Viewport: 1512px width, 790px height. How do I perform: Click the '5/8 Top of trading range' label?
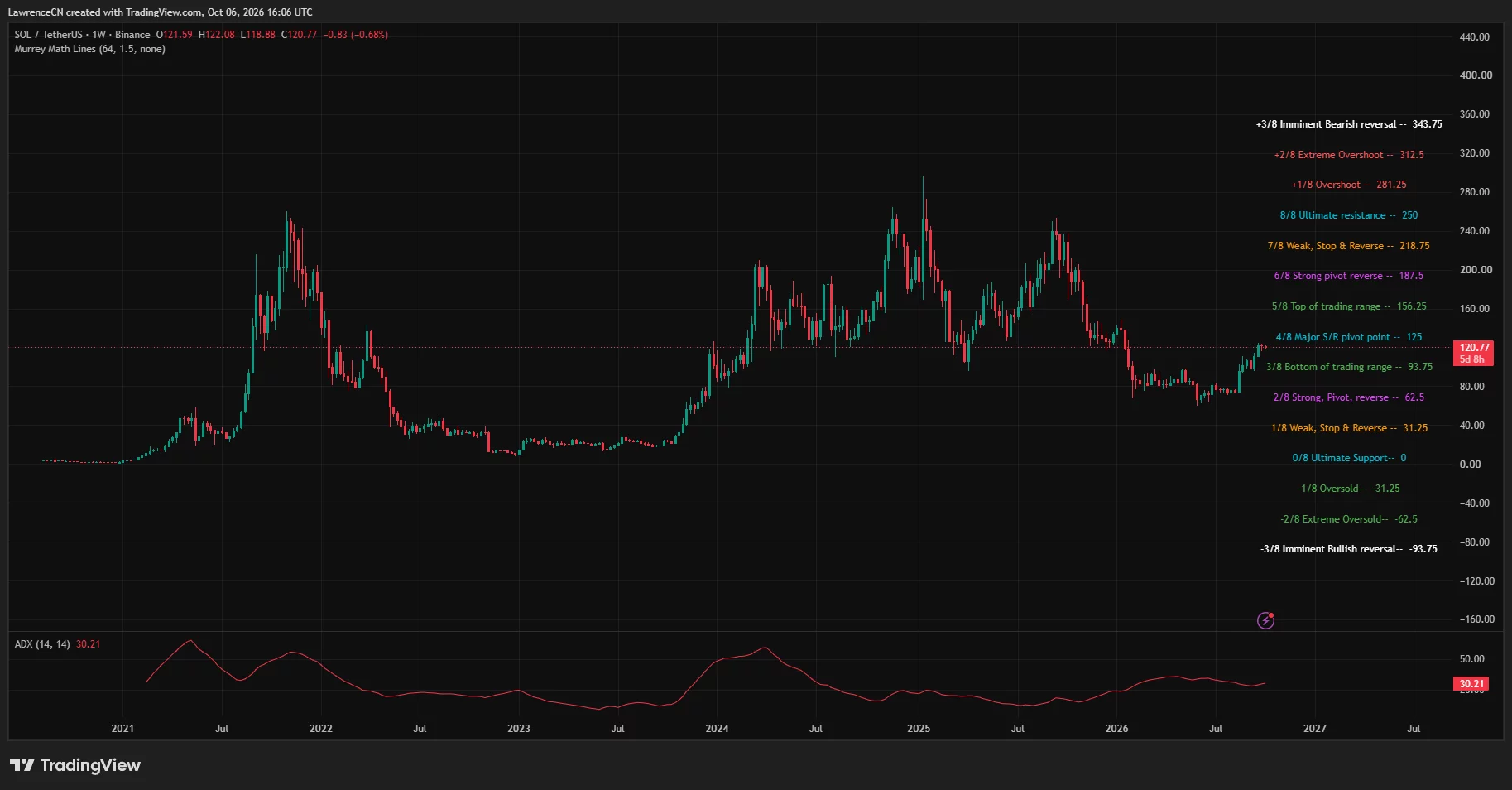pyautogui.click(x=1349, y=306)
